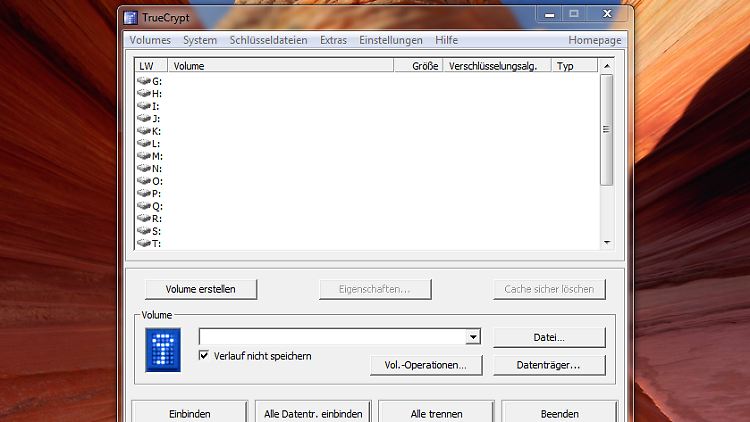
Task: Click the drive list scroll down arrow
Action: pos(606,242)
